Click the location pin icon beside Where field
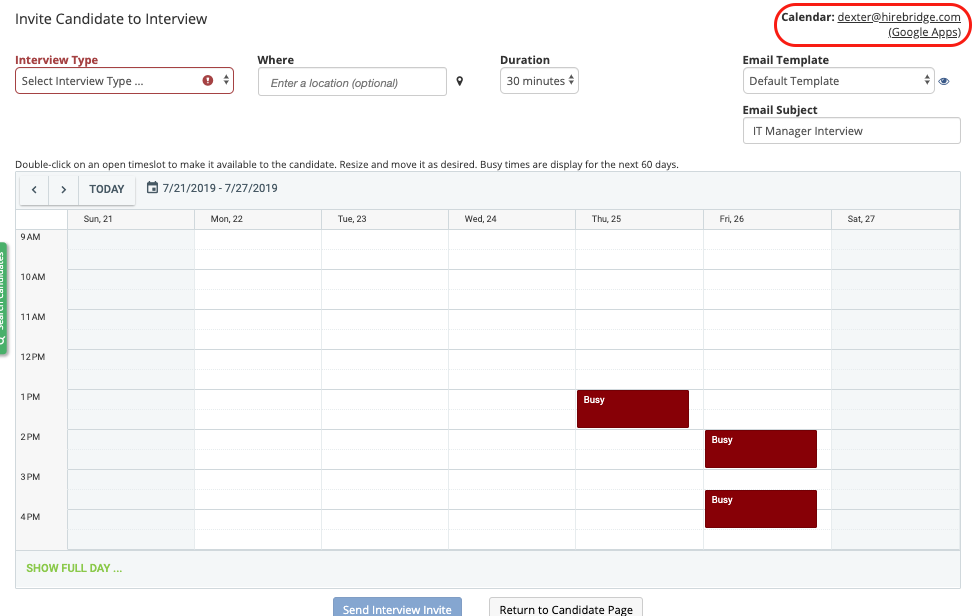Viewport: 976px width, 616px height. point(460,82)
